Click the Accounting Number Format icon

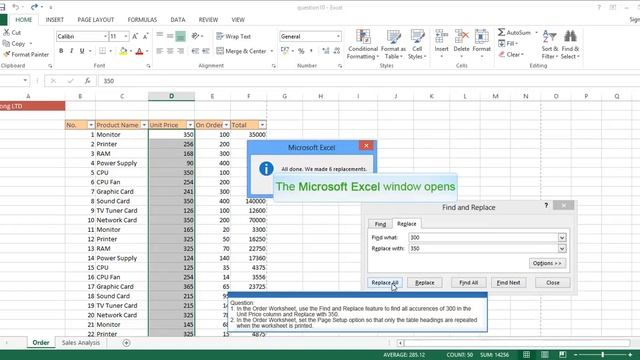coord(285,51)
